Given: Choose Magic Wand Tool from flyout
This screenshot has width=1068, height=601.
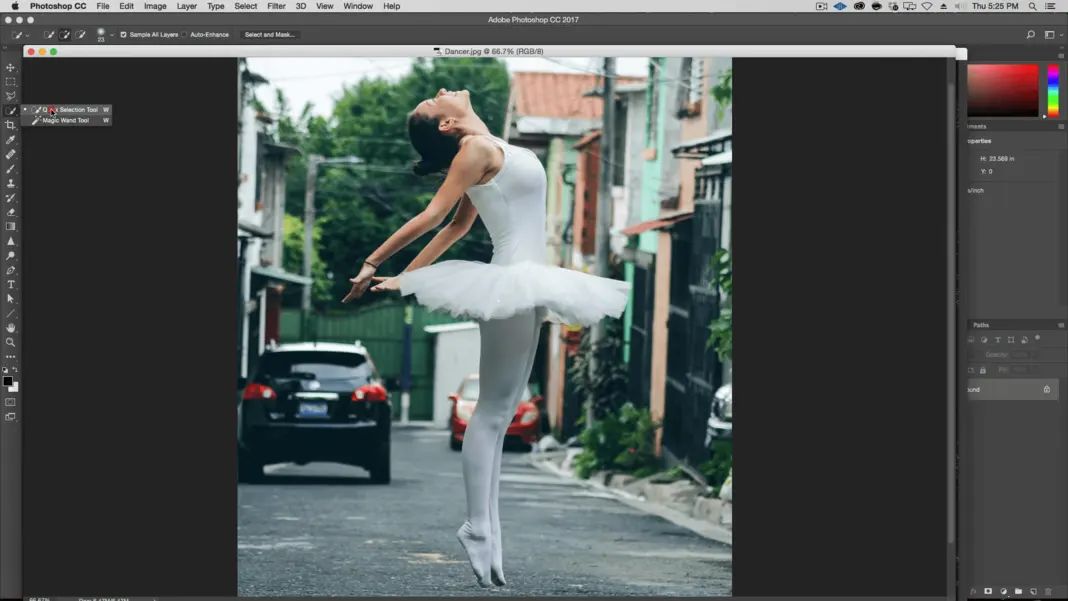Looking at the screenshot, I should pos(66,121).
